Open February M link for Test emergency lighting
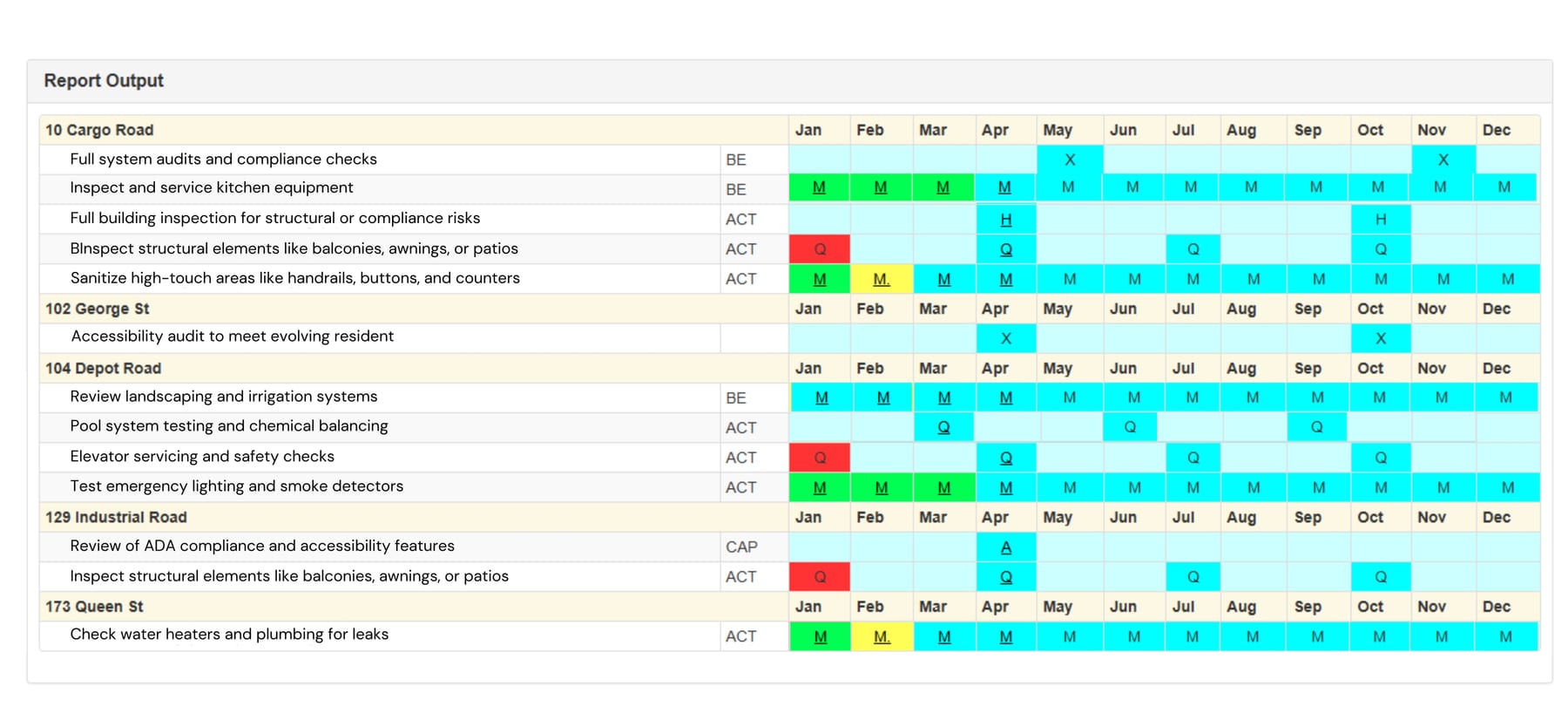The image size is (1568, 727). [x=882, y=487]
